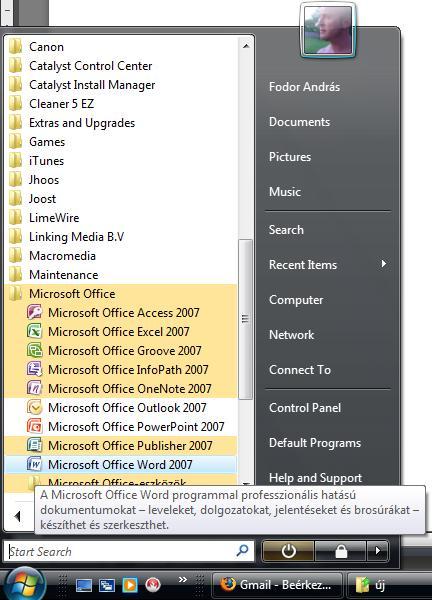Image resolution: width=432 pixels, height=600 pixels.
Task: Open the media player quick launch icon
Action: (x=130, y=585)
